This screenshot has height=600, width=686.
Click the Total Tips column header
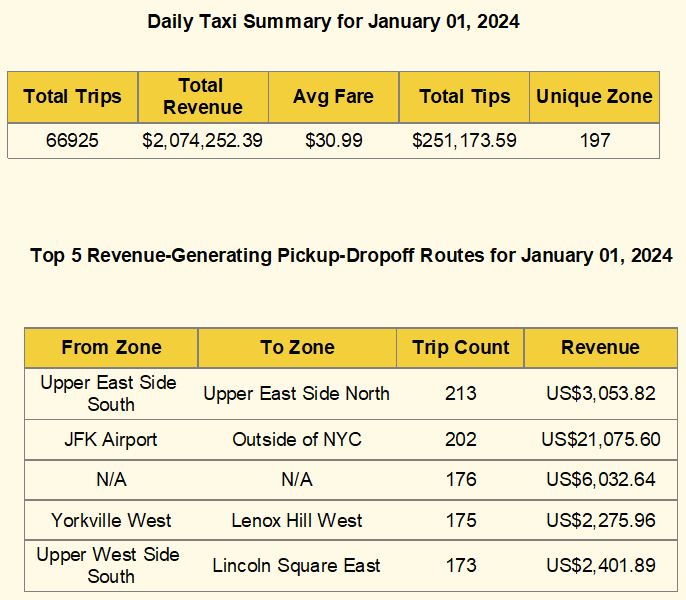pos(464,97)
